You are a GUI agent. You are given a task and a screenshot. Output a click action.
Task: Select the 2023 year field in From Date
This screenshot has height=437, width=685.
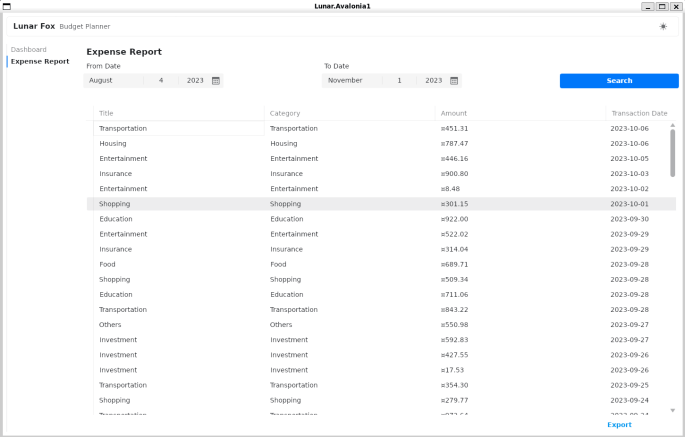click(x=195, y=80)
